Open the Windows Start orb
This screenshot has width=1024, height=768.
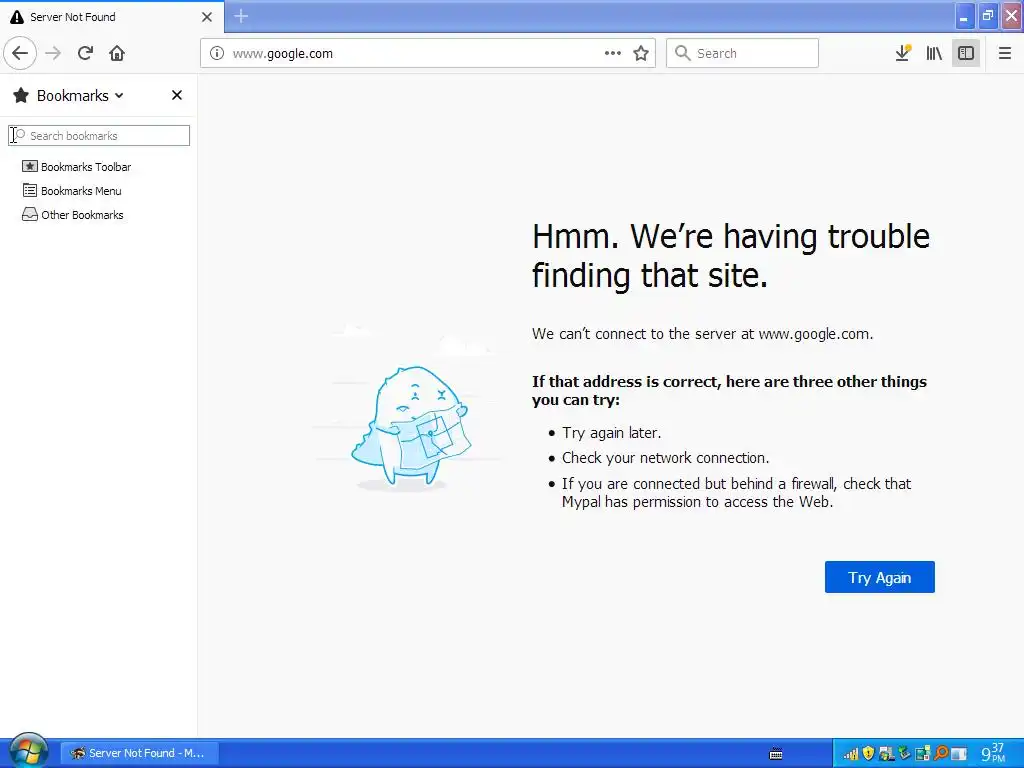28,752
